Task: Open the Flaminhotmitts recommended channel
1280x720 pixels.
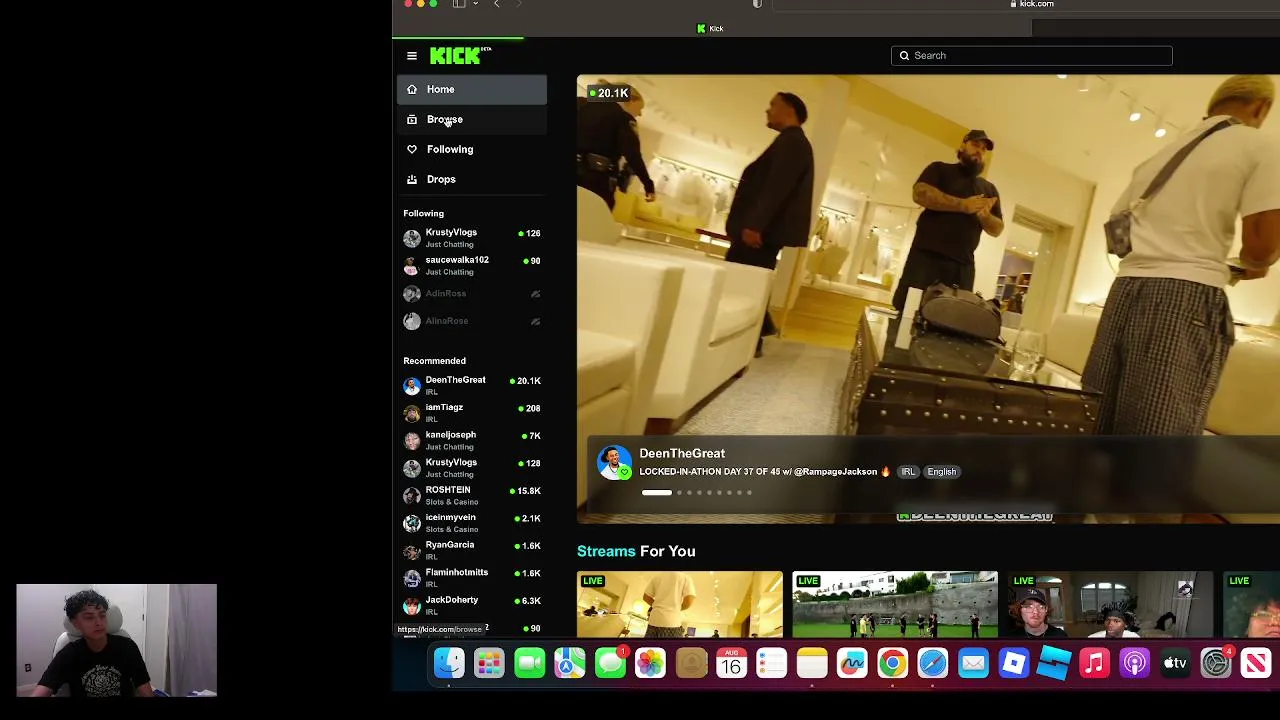Action: pyautogui.click(x=472, y=578)
